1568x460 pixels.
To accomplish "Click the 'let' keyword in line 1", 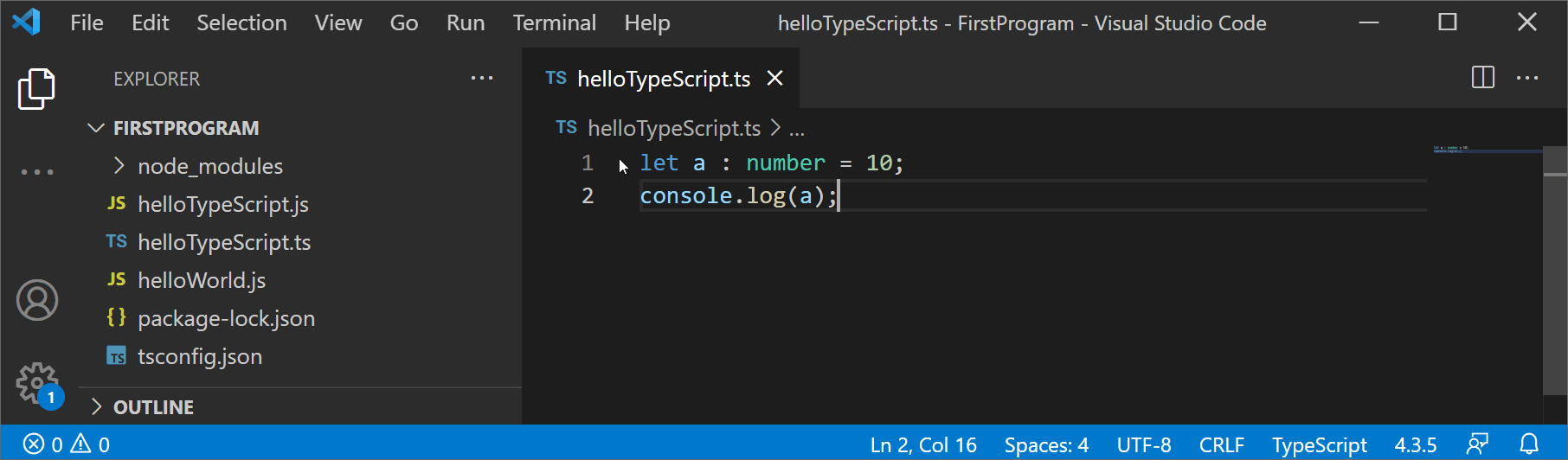I will click(659, 163).
